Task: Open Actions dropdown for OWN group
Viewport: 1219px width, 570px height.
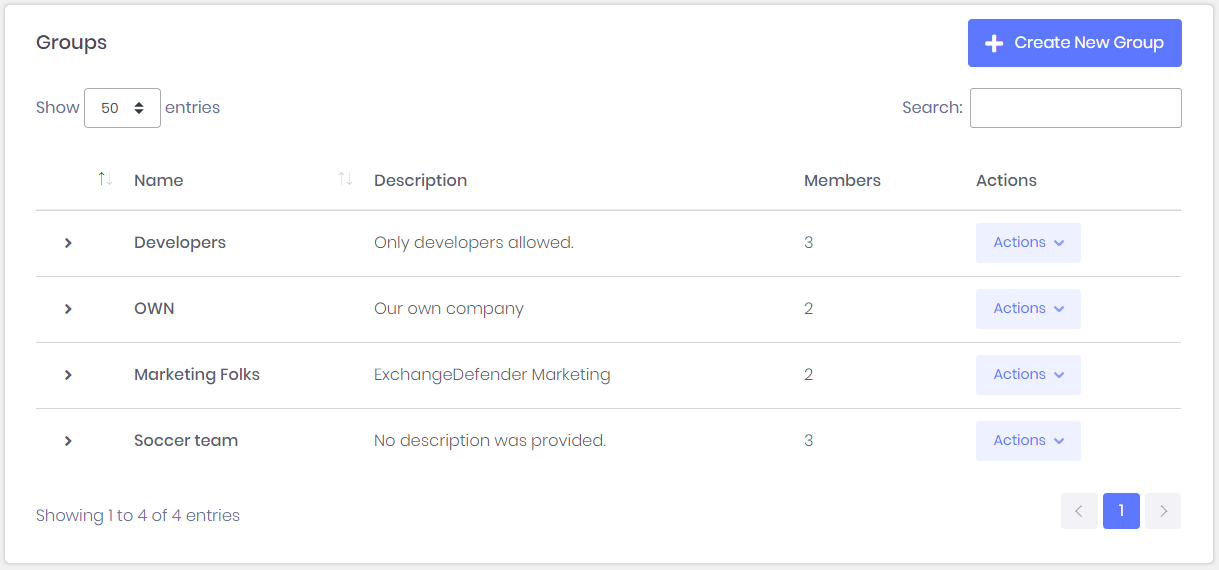Action: point(1028,309)
